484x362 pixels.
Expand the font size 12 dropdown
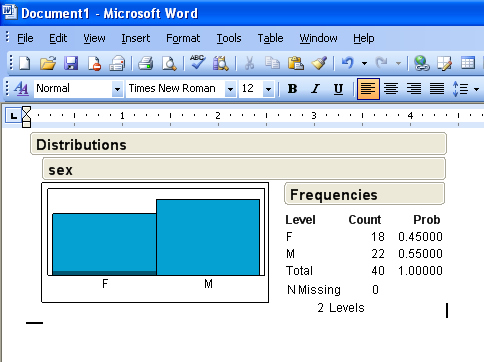pyautogui.click(x=268, y=89)
